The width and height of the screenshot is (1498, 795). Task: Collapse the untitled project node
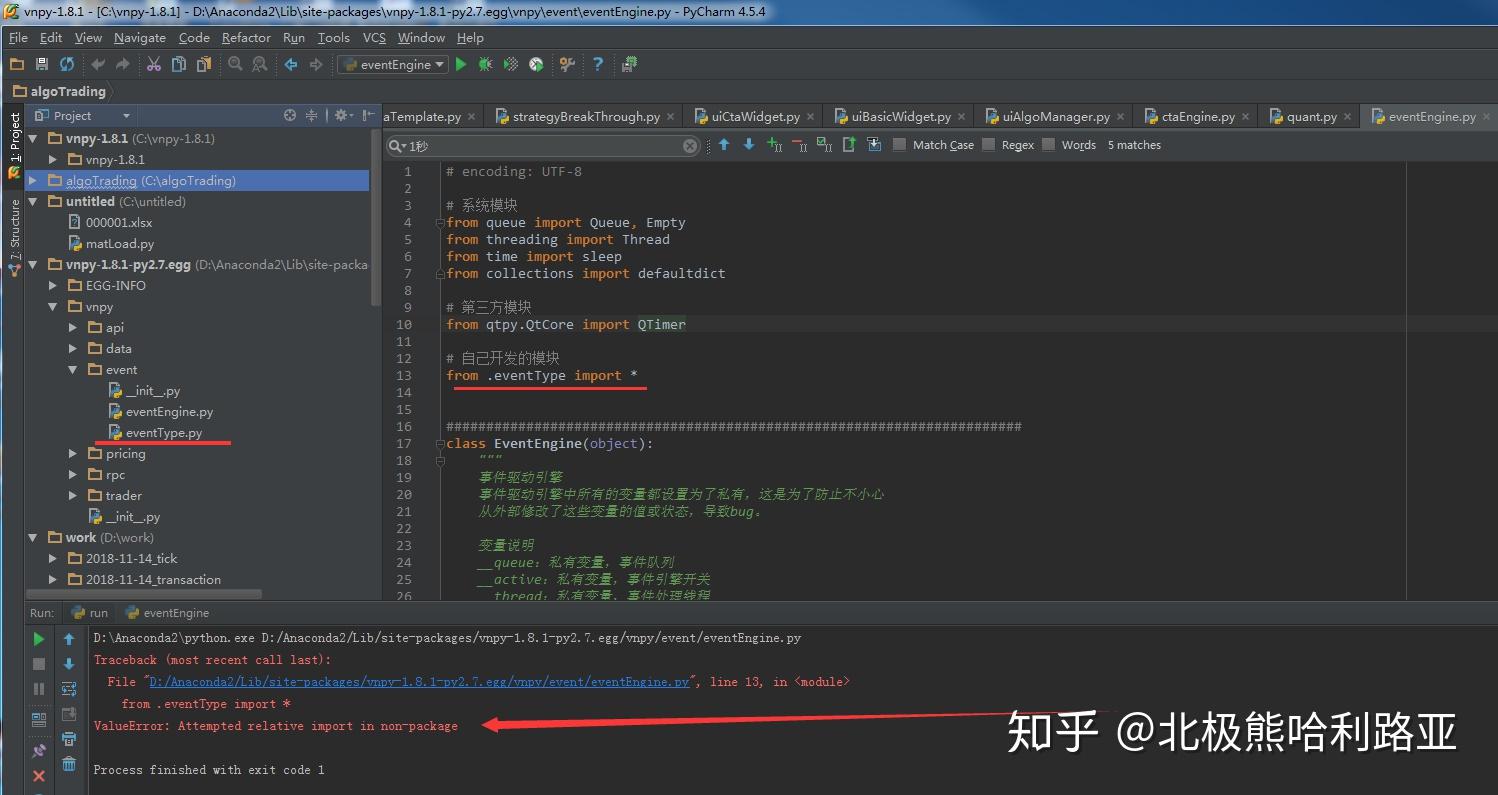[x=32, y=202]
